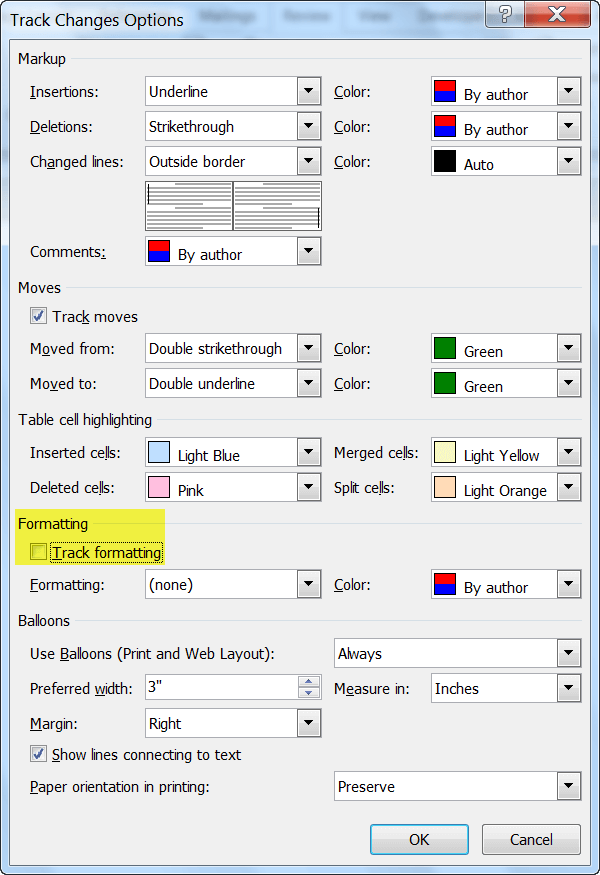This screenshot has width=600, height=875.
Task: Click the Comments By author color icon
Action: [159, 252]
